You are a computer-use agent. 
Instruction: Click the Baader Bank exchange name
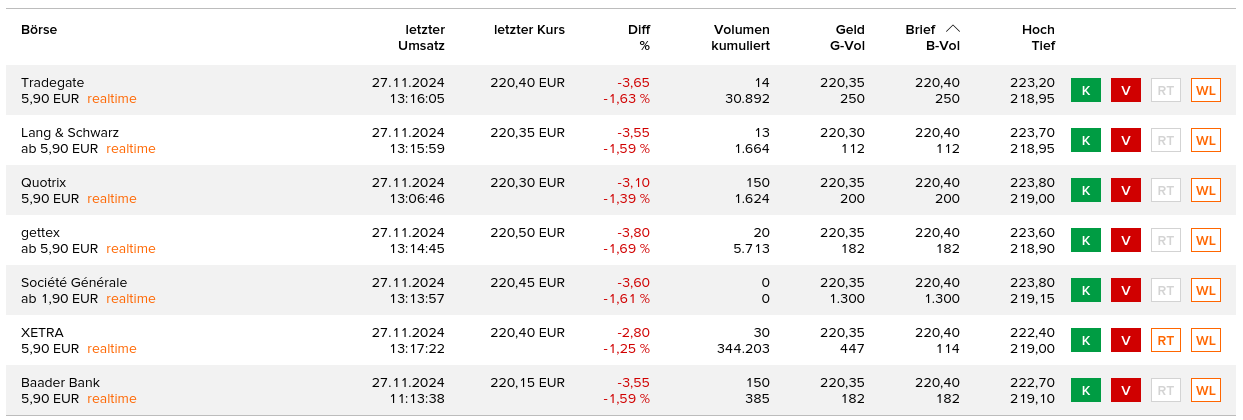pos(60,383)
